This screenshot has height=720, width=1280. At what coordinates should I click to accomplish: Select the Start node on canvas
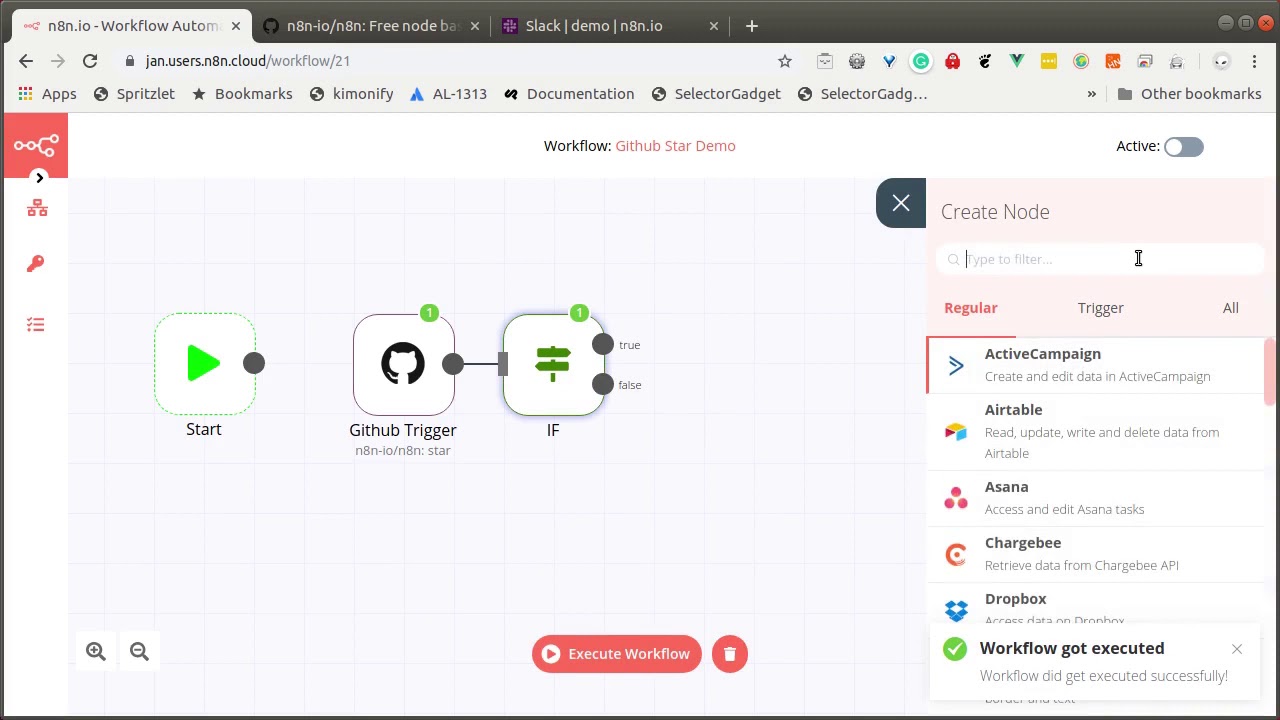[x=204, y=364]
